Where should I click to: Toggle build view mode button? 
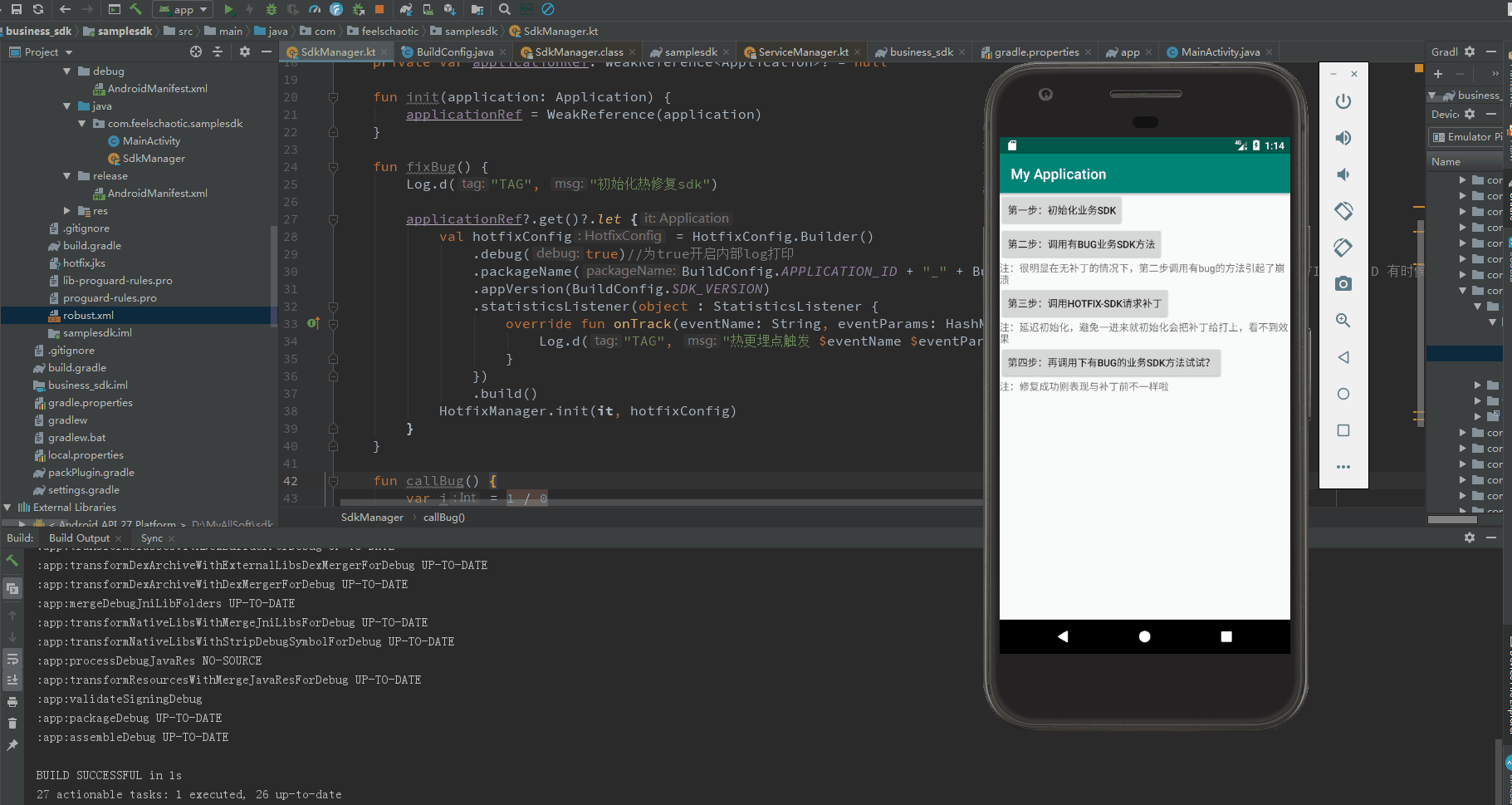click(x=12, y=588)
